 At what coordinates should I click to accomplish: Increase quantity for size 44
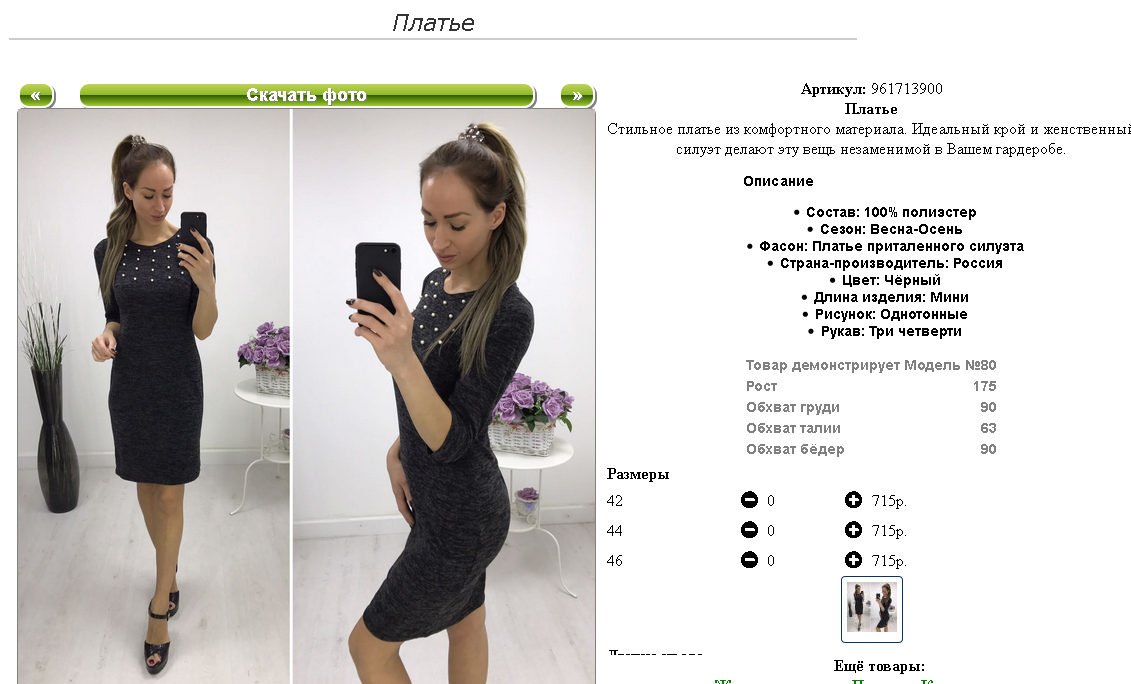tap(853, 530)
